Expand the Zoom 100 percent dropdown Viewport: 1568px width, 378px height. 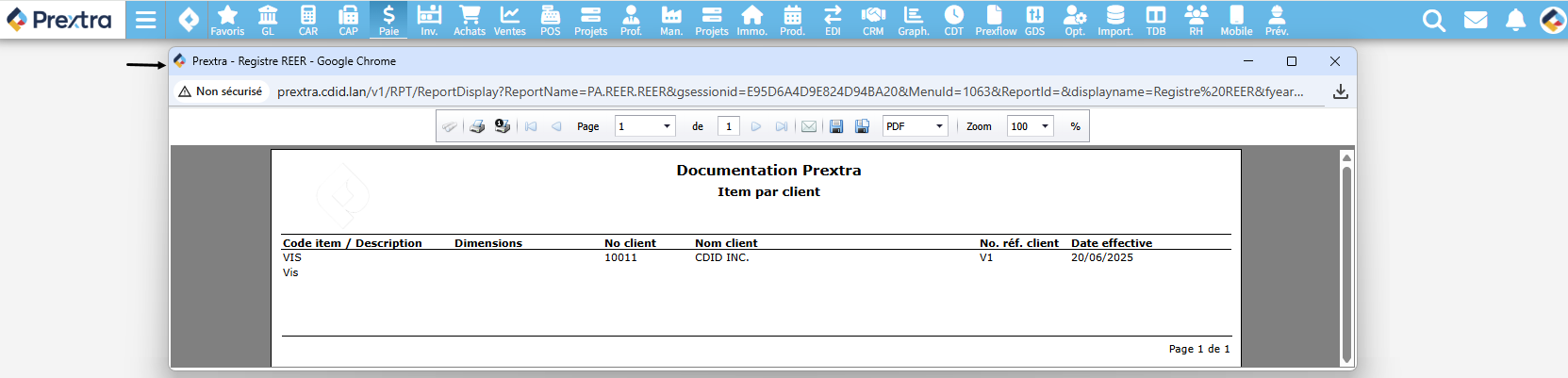(1045, 126)
